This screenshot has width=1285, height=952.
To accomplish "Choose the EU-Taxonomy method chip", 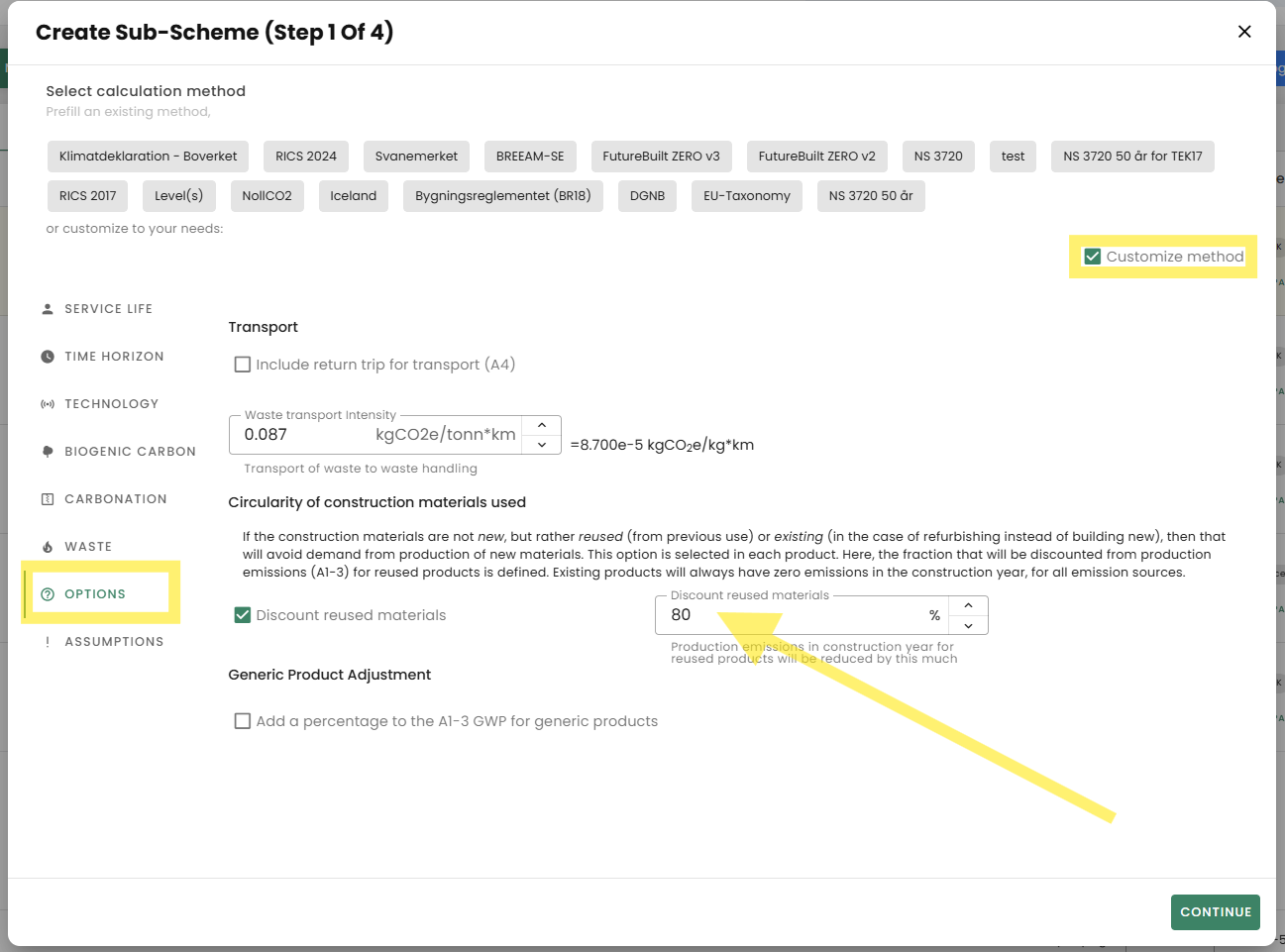I will point(747,196).
